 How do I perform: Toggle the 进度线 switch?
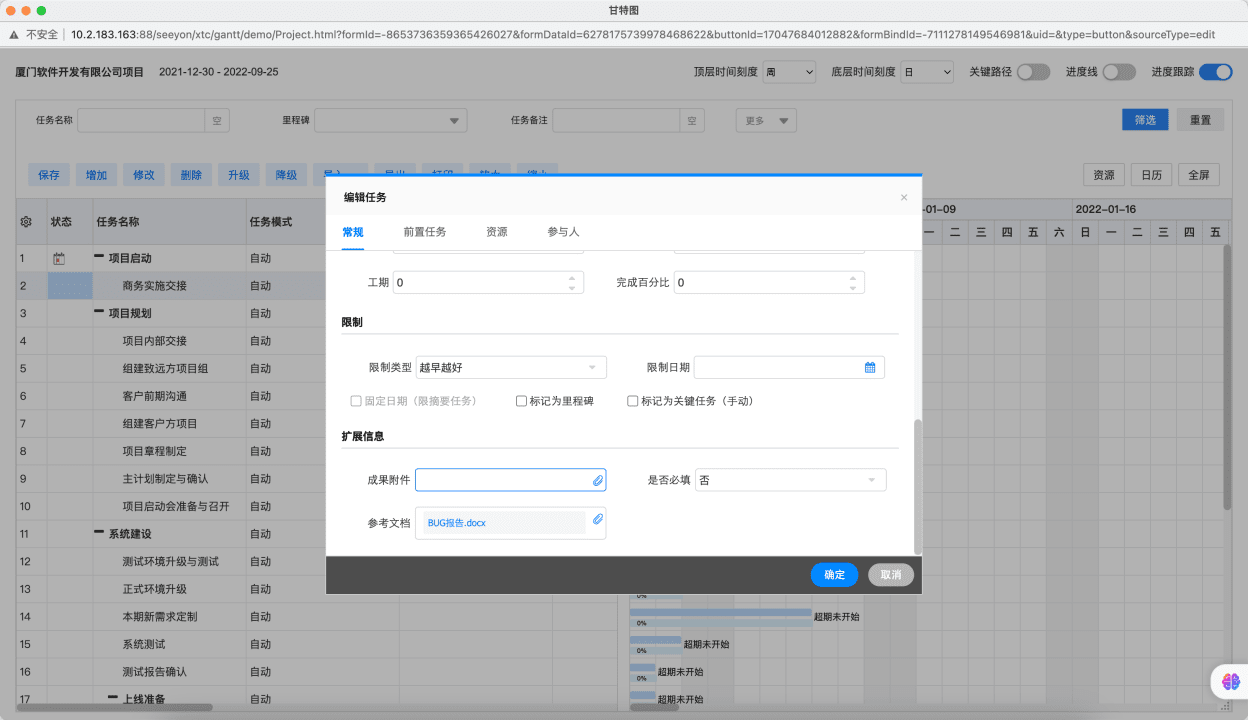click(x=1119, y=72)
